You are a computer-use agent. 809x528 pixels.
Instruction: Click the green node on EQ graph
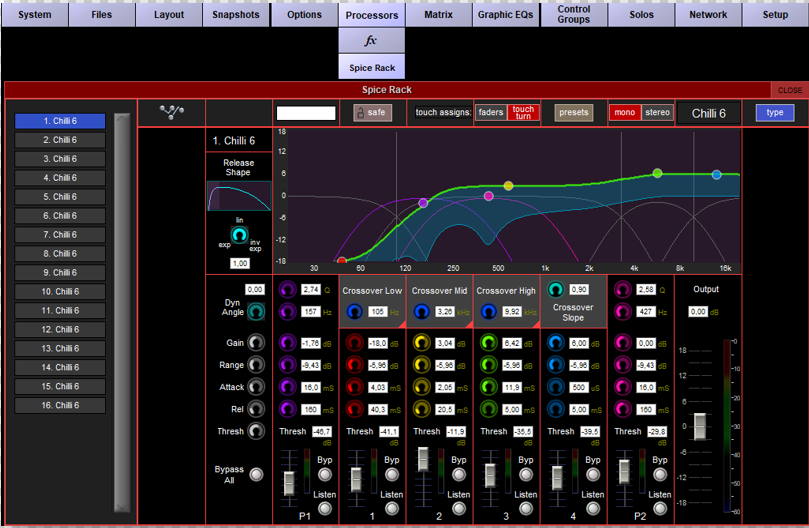coord(657,173)
